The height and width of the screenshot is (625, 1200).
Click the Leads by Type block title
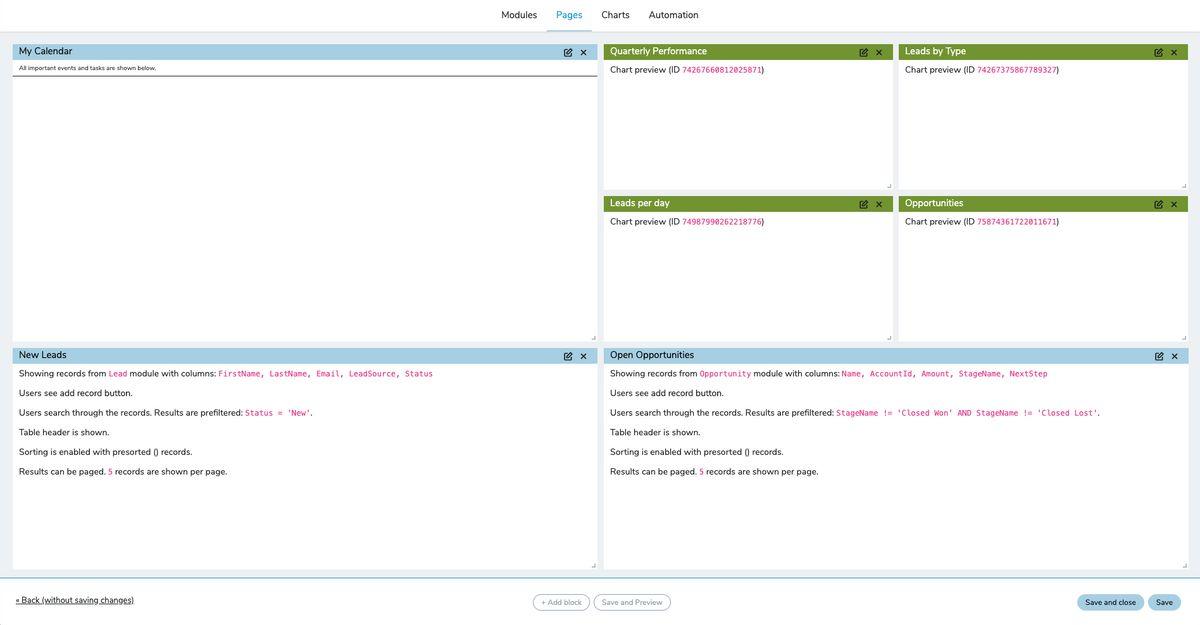(935, 51)
